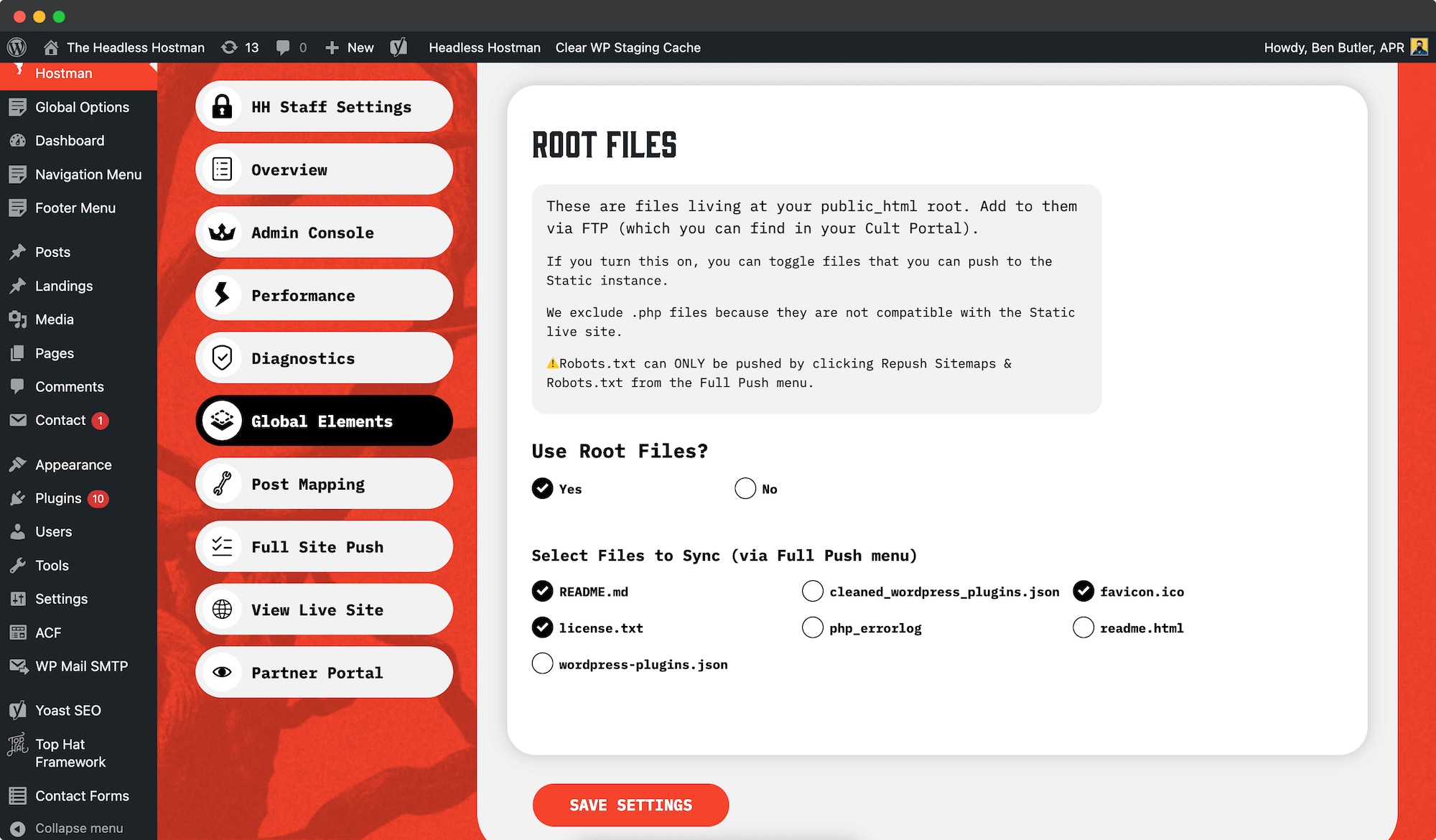Viewport: 1436px width, 840px height.
Task: Open the New content dropdown
Action: tap(349, 47)
